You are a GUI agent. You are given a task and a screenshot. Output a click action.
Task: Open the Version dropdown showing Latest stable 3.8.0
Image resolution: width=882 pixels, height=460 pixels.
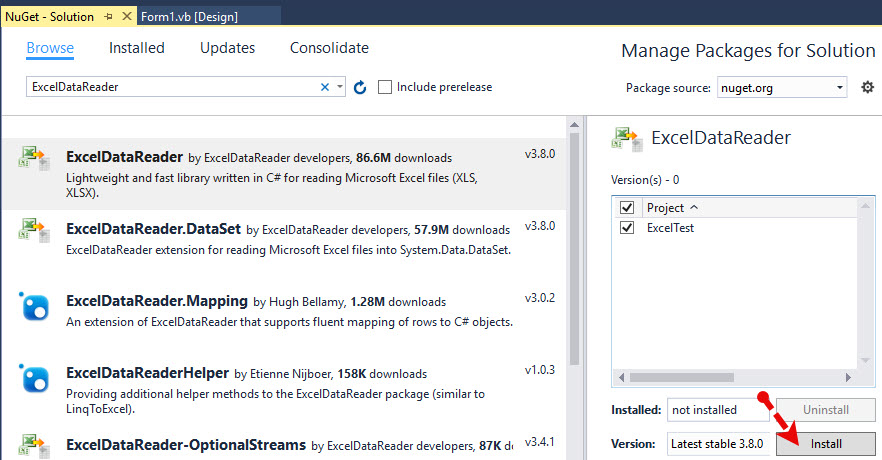pyautogui.click(x=718, y=443)
